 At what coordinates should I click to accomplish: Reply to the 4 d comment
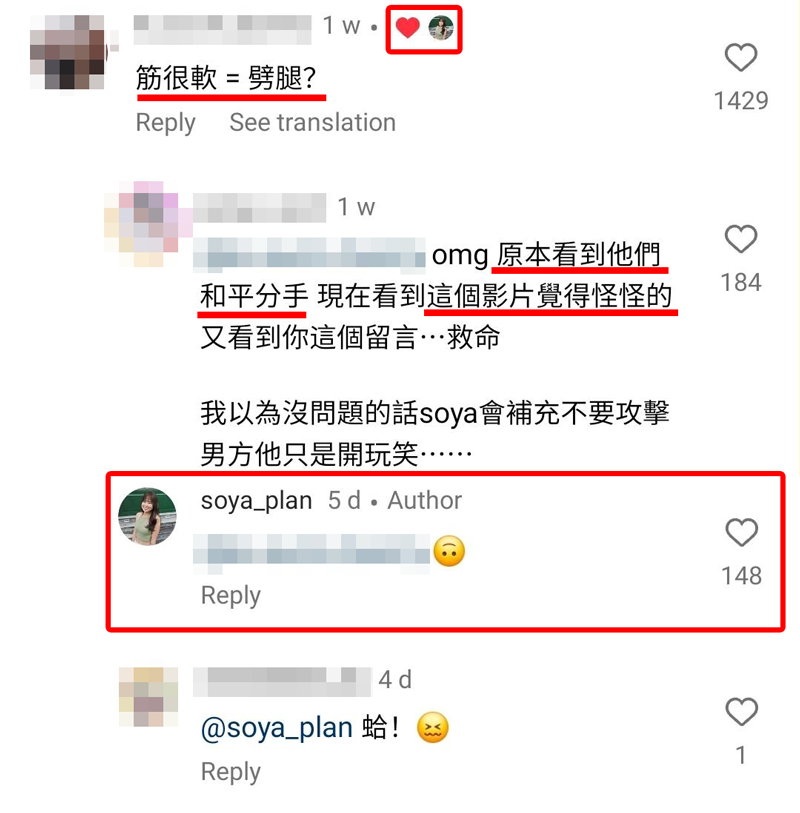click(231, 772)
